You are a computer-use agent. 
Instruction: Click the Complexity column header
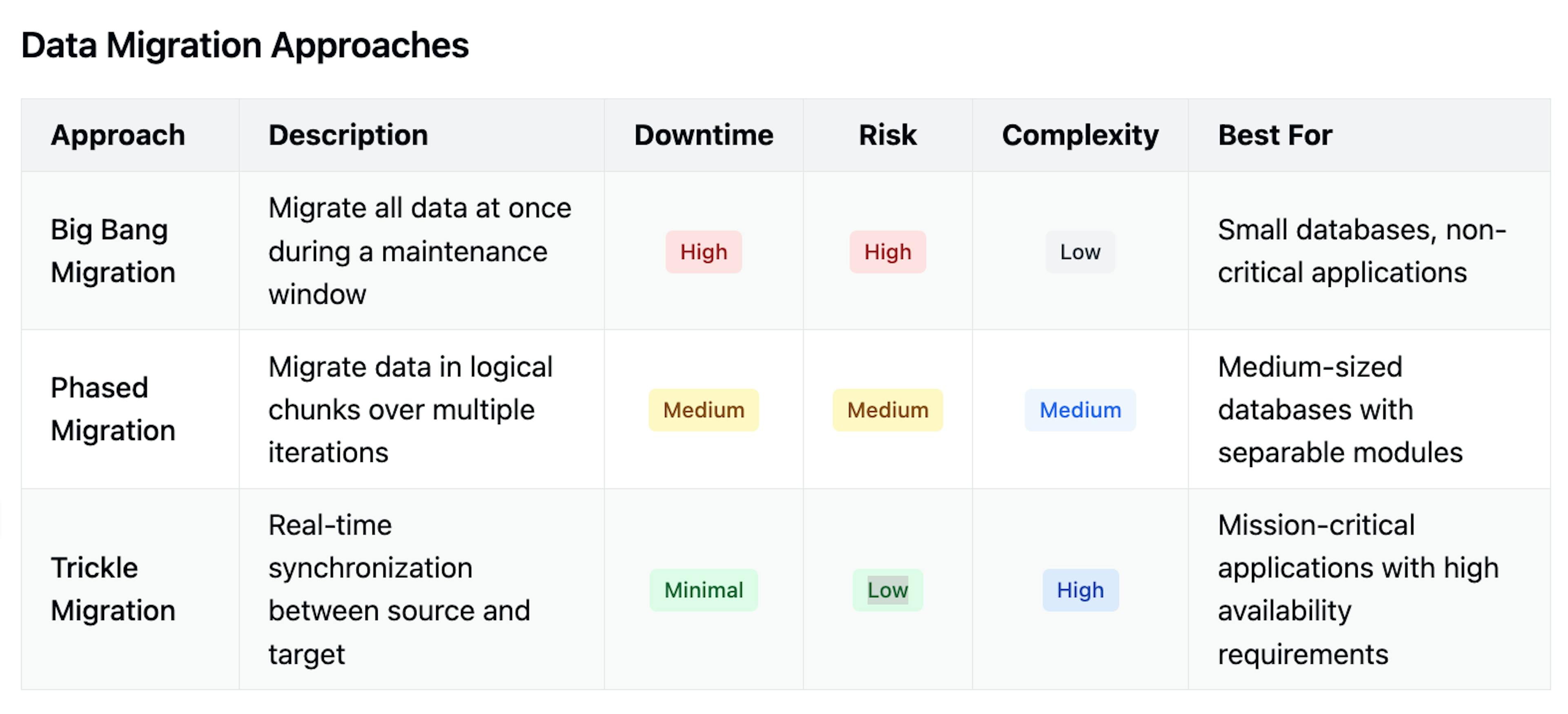click(1080, 135)
